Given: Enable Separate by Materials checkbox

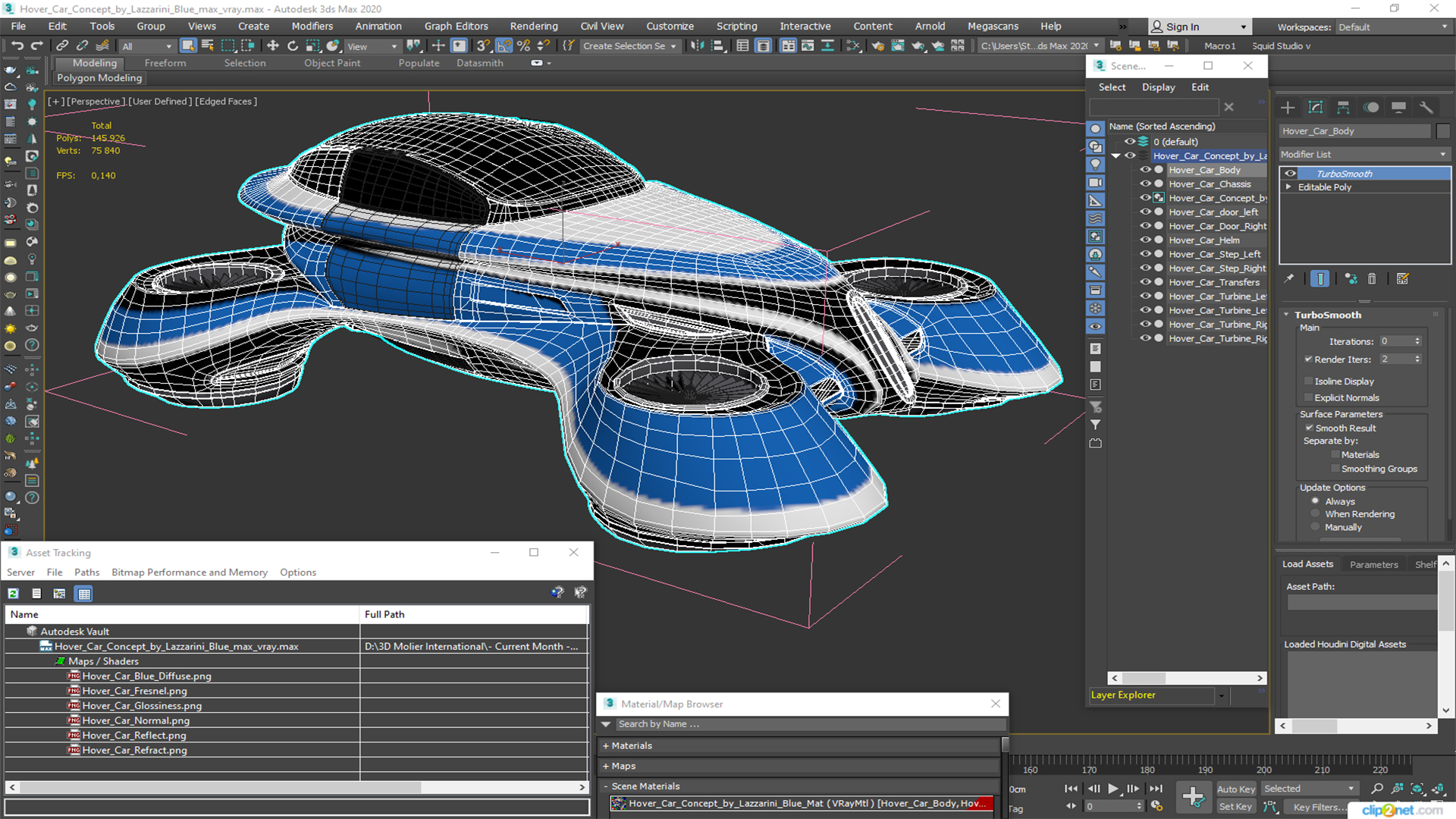Looking at the screenshot, I should (1335, 455).
